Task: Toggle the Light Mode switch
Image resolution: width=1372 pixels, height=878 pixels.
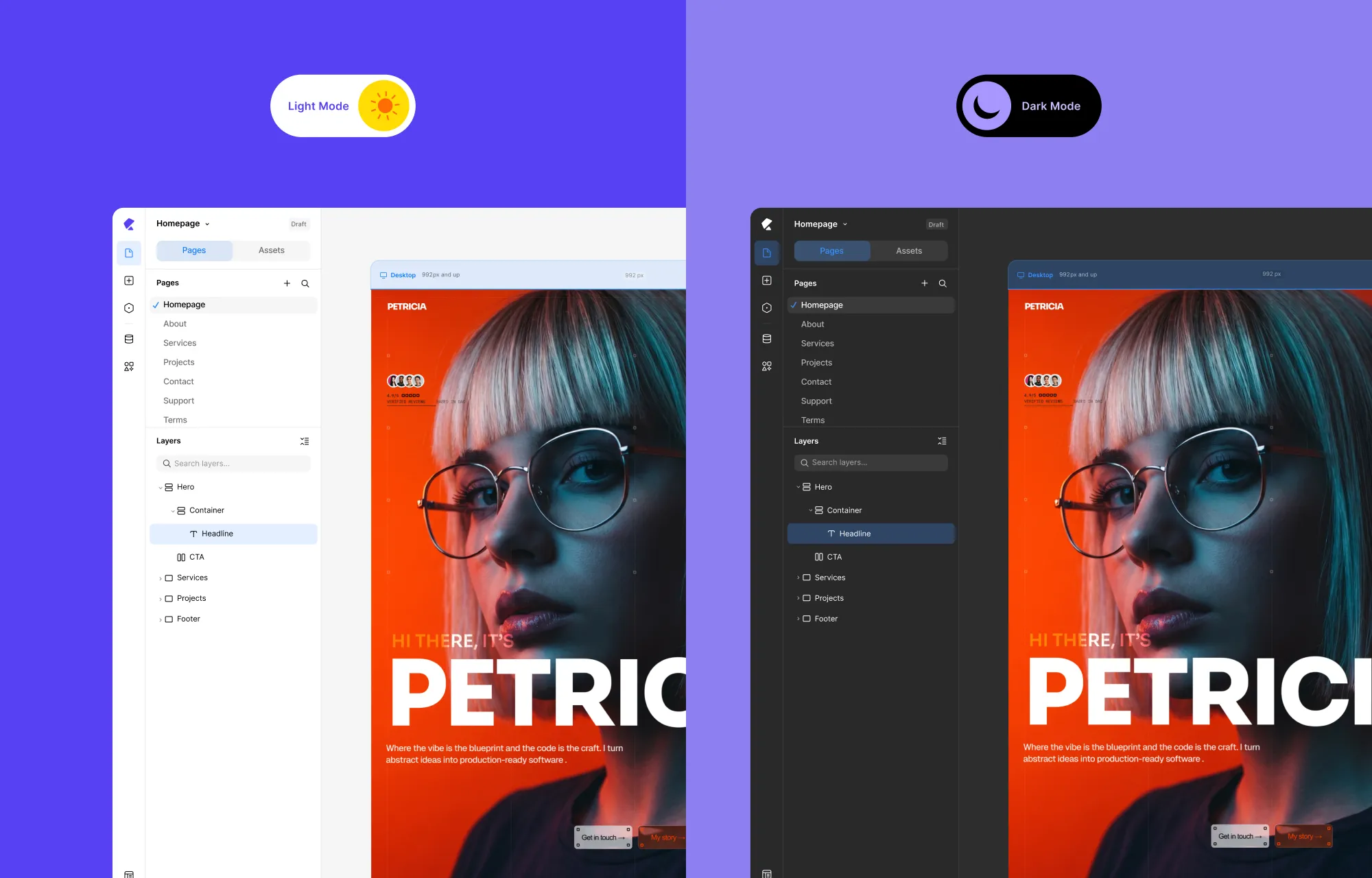Action: pos(343,106)
